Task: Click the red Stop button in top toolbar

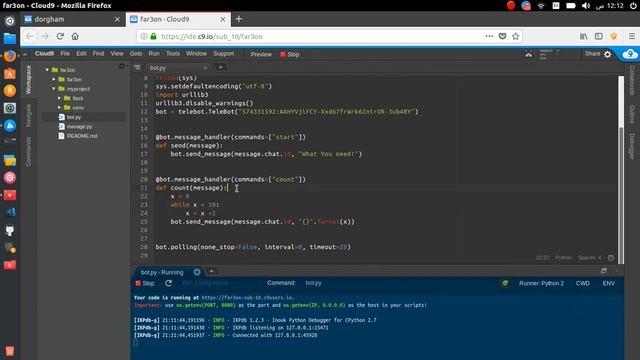Action: tap(290, 54)
